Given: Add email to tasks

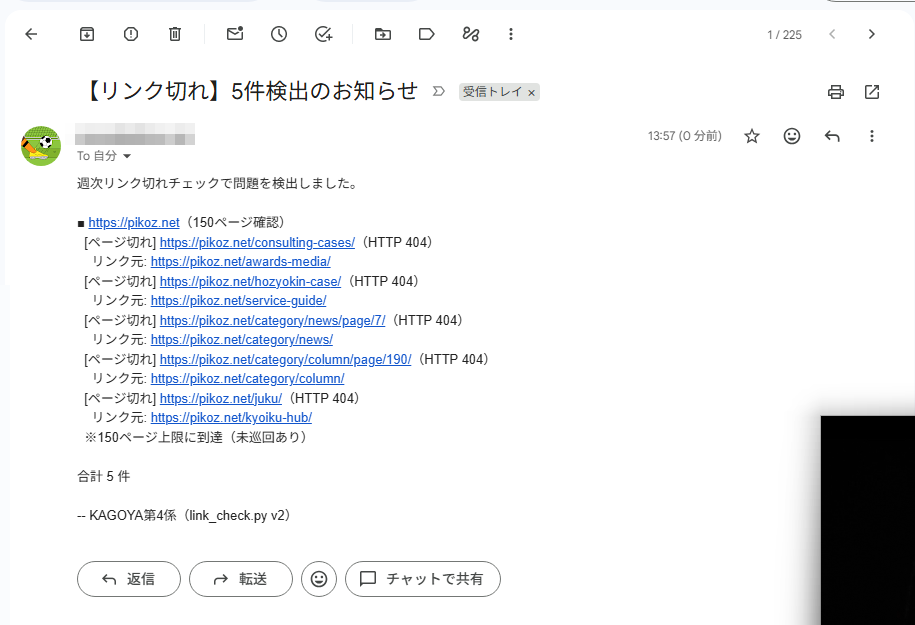Looking at the screenshot, I should [323, 34].
